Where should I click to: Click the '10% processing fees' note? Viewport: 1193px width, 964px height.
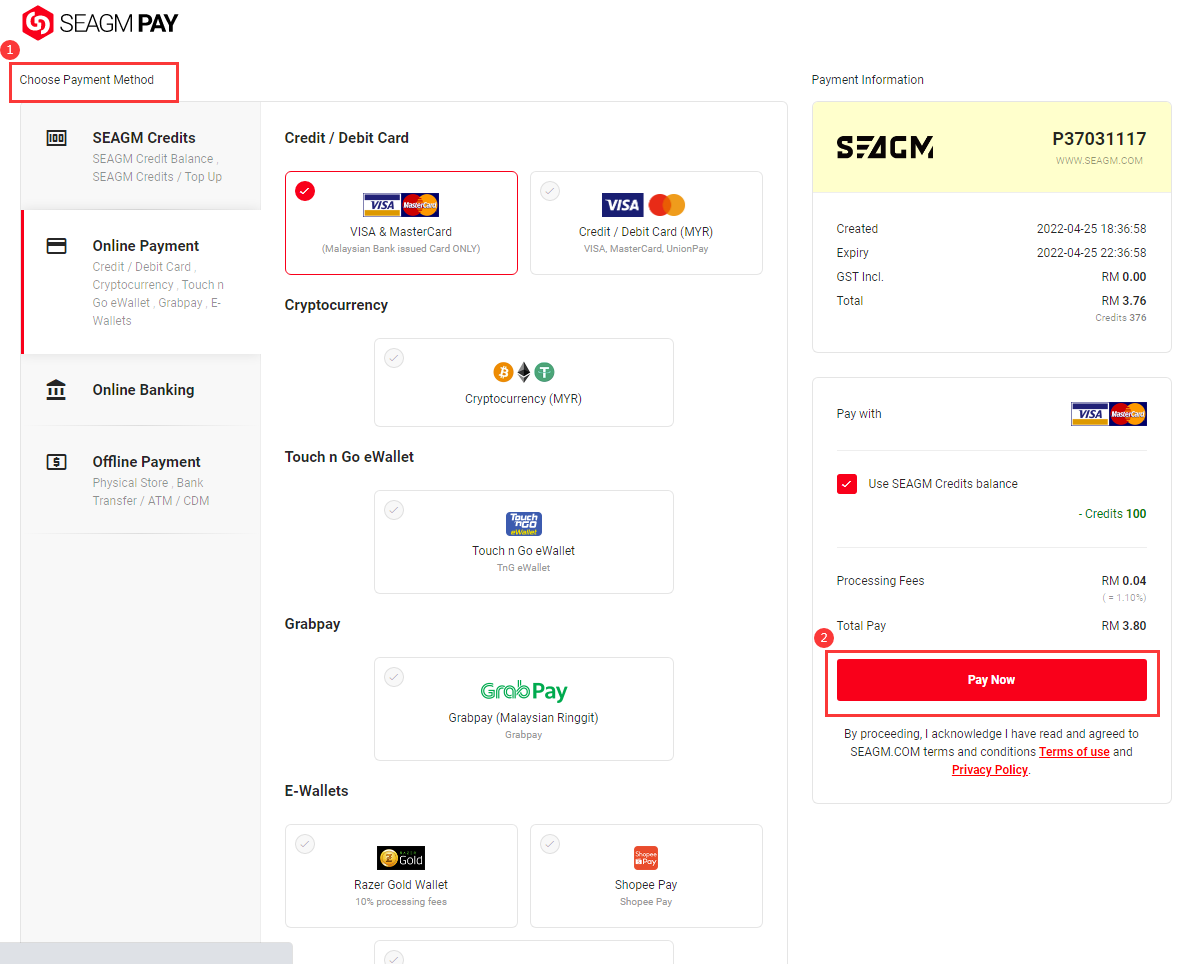(x=401, y=902)
